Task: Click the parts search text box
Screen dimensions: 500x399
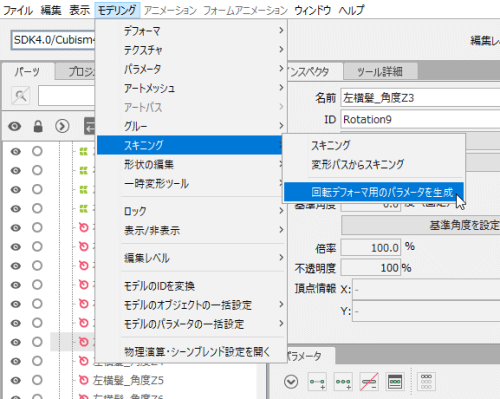Action: pyautogui.click(x=67, y=96)
